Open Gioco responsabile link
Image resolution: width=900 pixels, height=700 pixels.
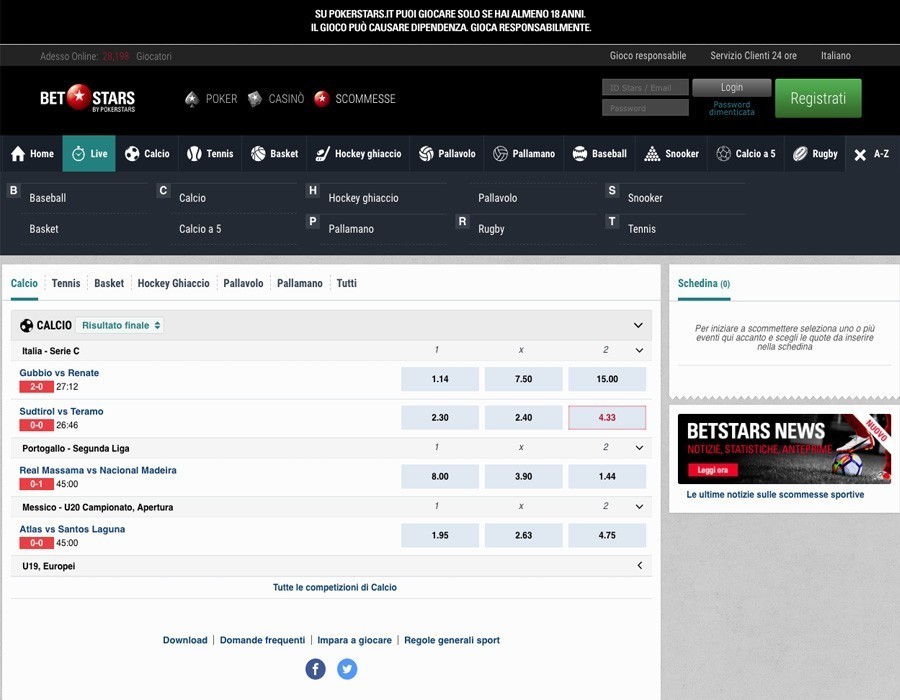[647, 56]
